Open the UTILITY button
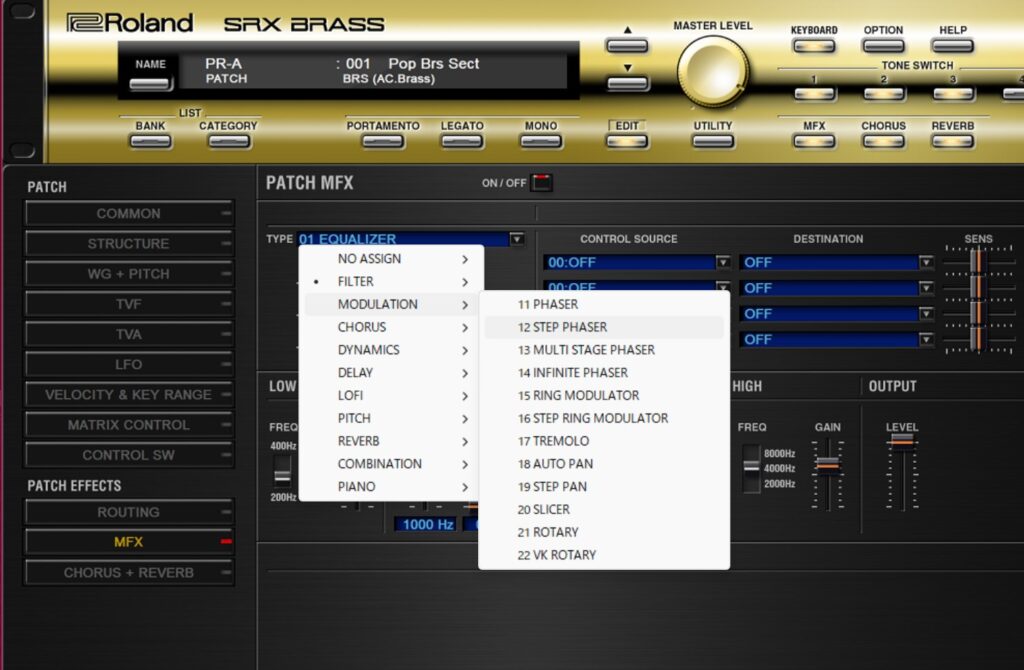 pyautogui.click(x=712, y=141)
